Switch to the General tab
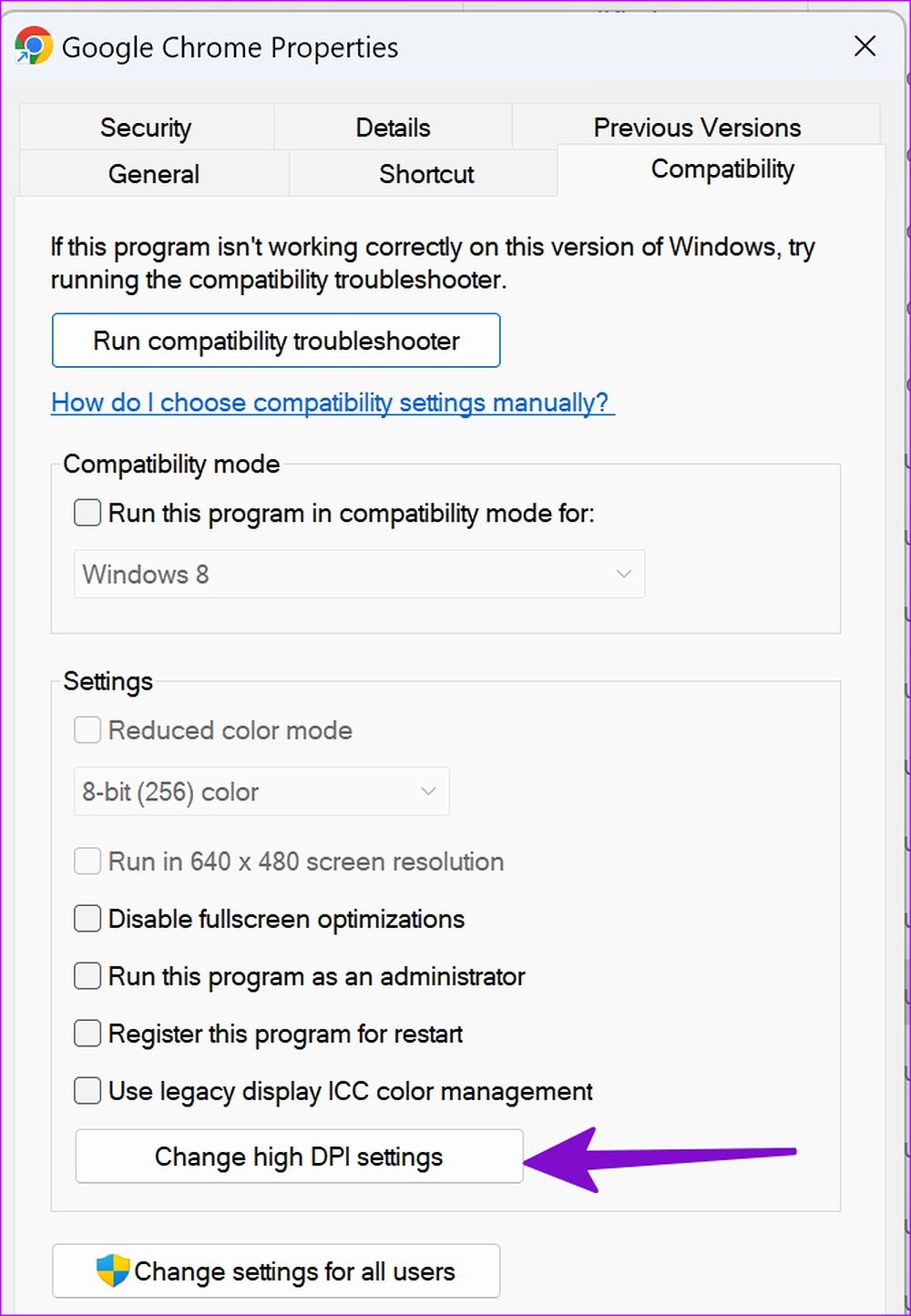The image size is (911, 1316). (x=153, y=174)
